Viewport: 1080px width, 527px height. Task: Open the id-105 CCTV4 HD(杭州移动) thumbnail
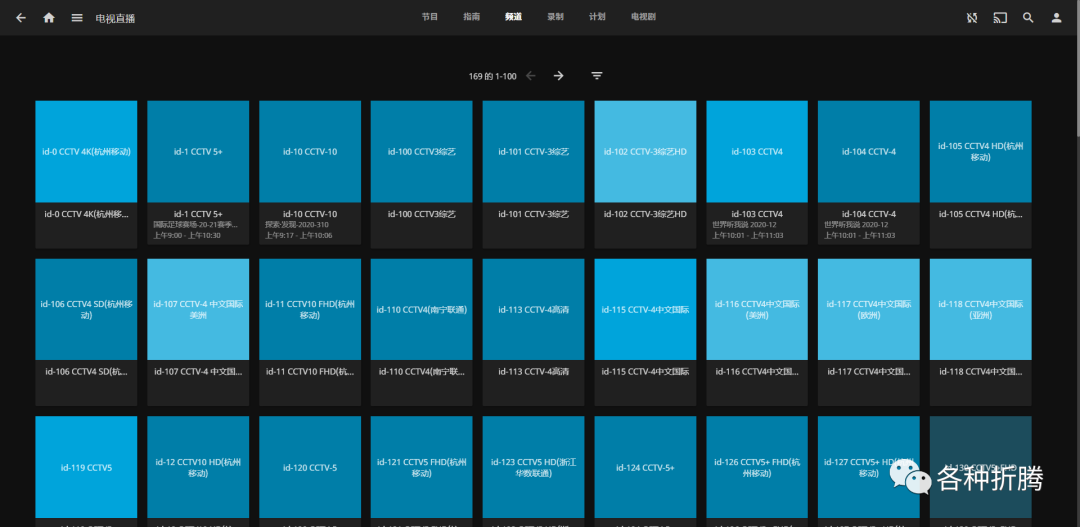[x=981, y=152]
